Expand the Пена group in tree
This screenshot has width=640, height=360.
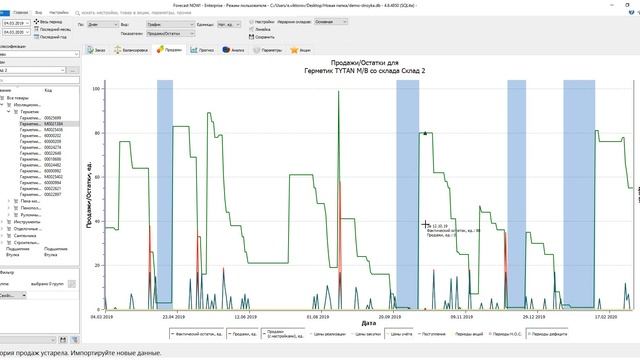9,201
